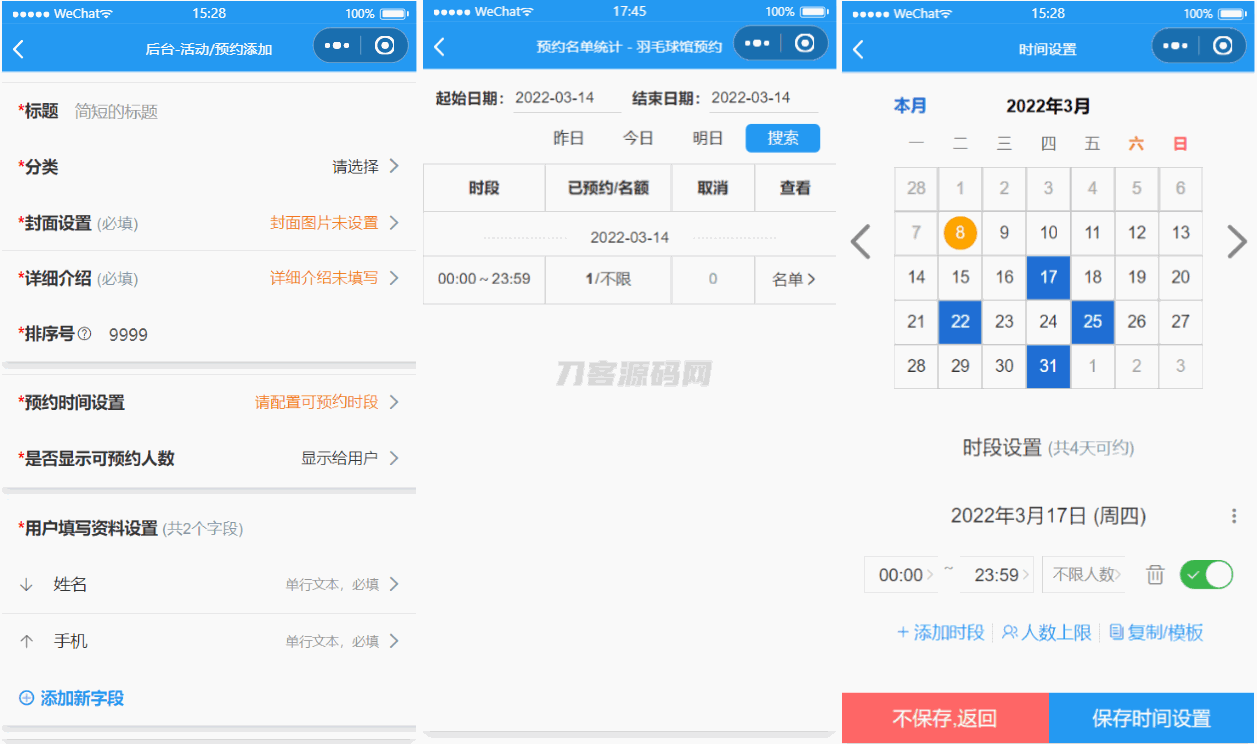Move the 手机 field up with the arrow
1257x744 pixels.
27,641
